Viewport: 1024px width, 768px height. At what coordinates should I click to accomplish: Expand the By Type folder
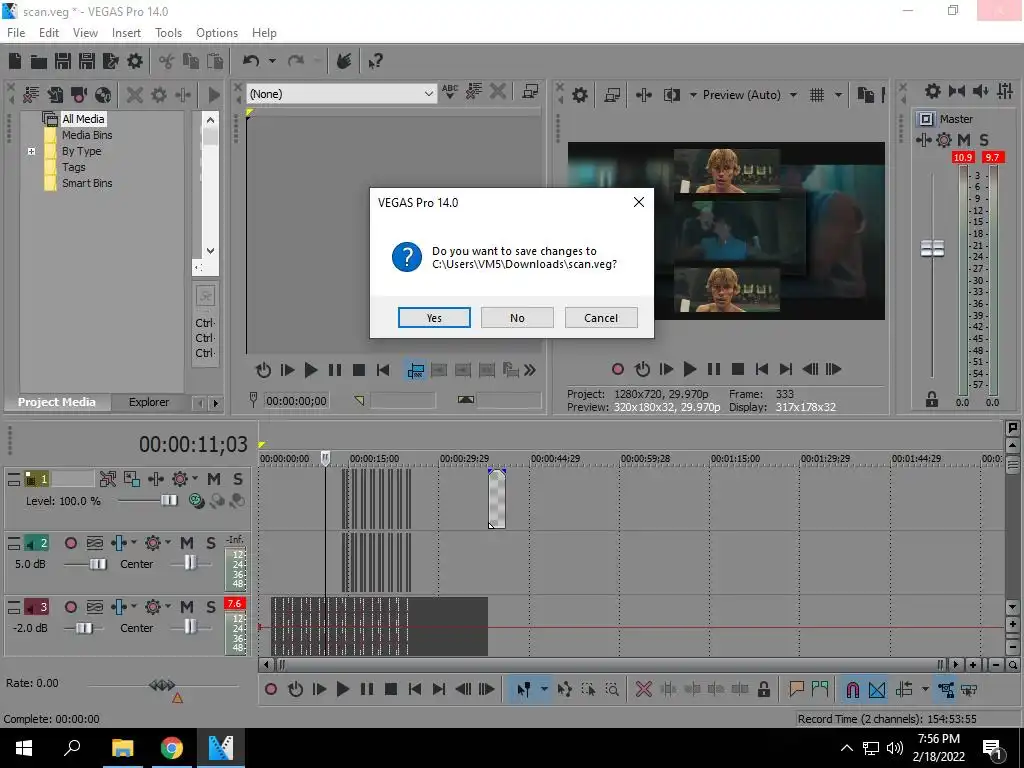coord(31,152)
